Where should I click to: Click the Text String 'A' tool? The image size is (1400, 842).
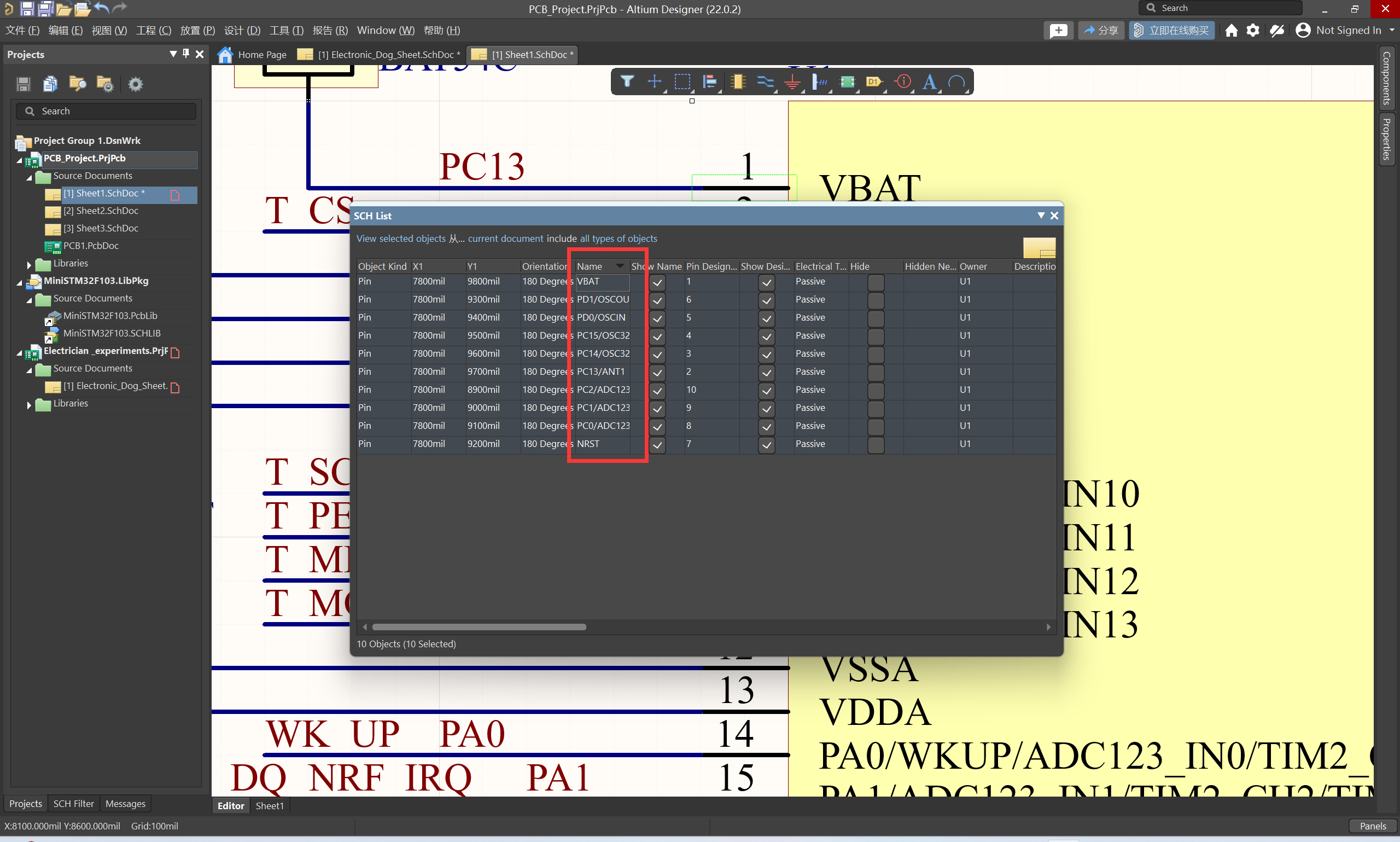tap(929, 83)
